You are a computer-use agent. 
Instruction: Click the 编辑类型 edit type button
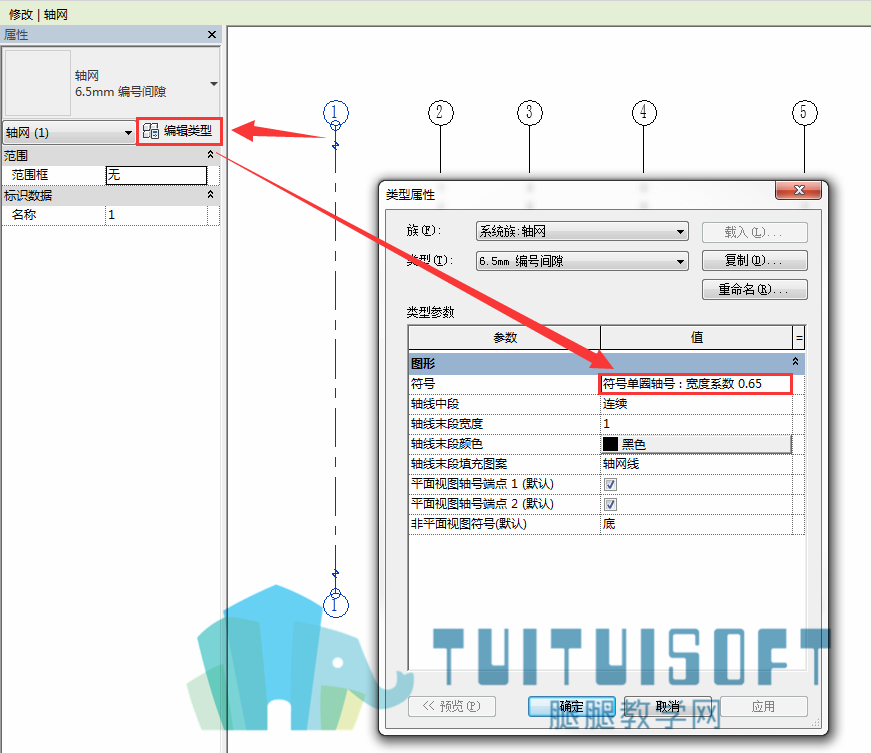(x=179, y=132)
